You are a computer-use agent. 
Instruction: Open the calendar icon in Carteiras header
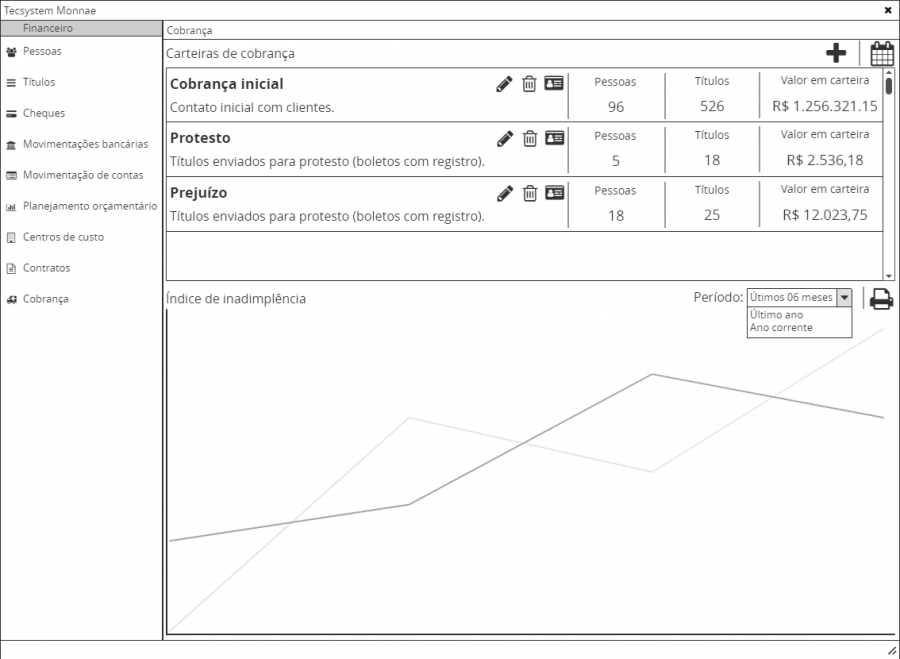pos(881,54)
